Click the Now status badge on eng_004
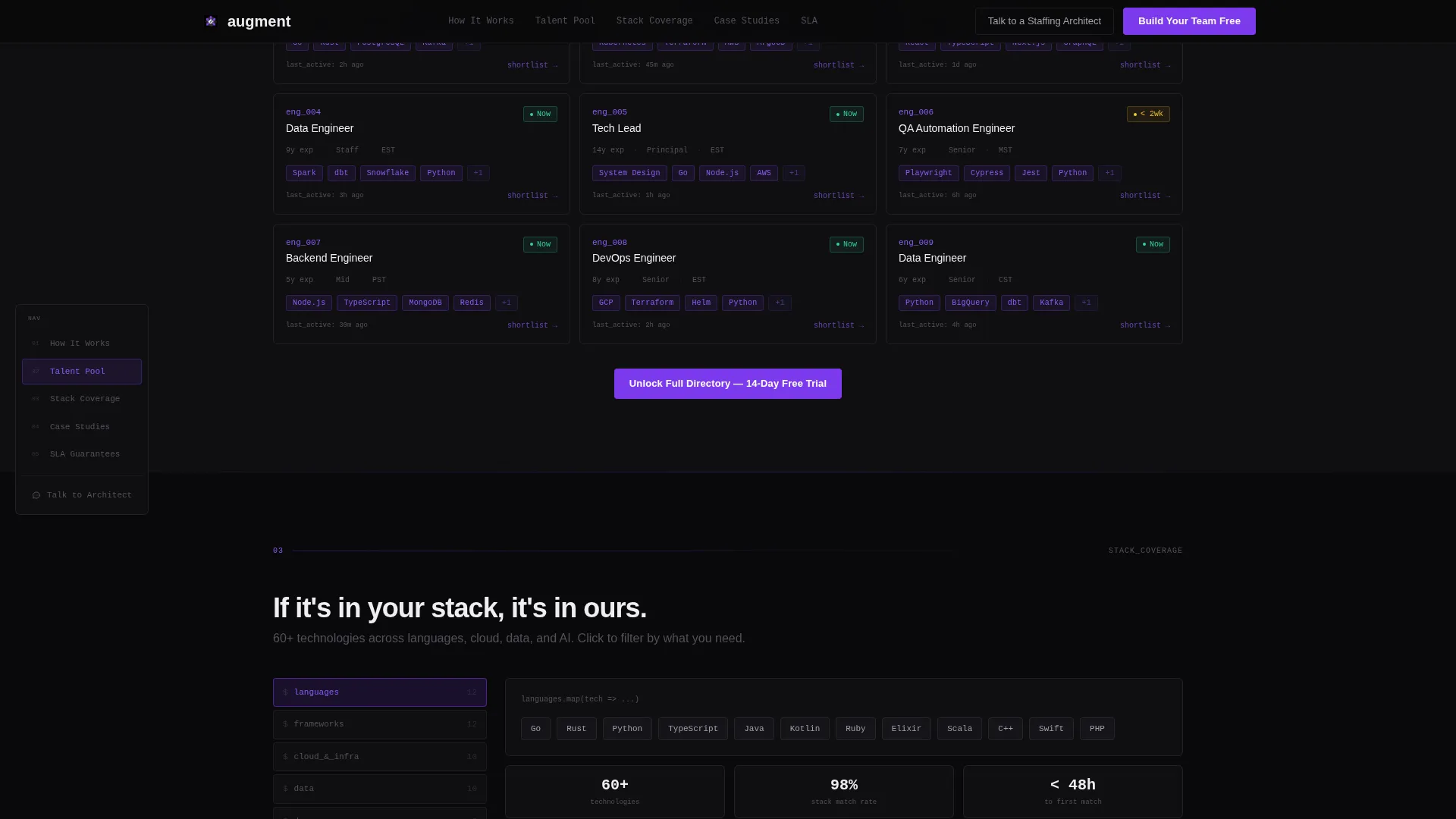 pyautogui.click(x=540, y=115)
